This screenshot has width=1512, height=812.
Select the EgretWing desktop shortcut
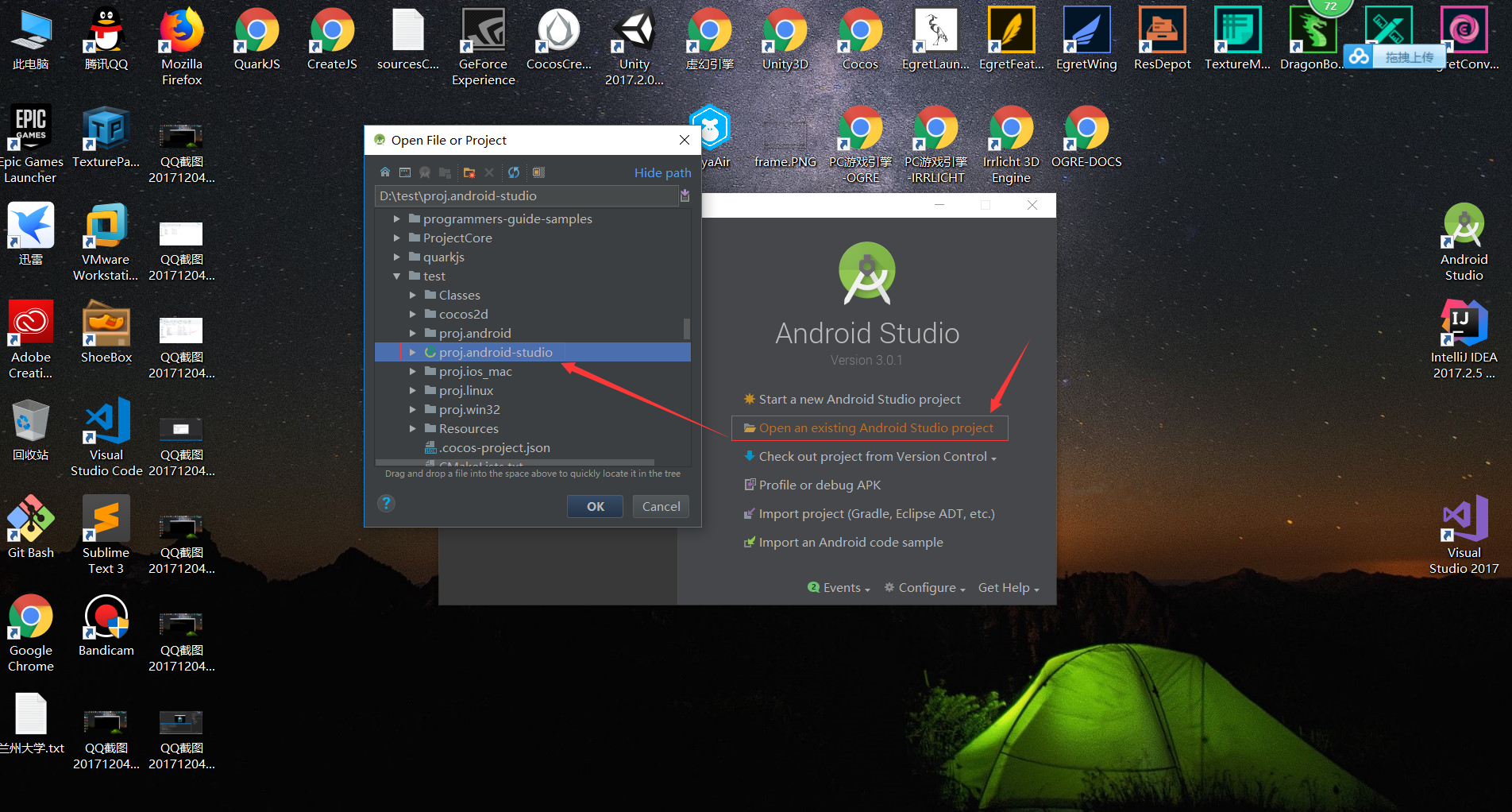click(x=1086, y=39)
